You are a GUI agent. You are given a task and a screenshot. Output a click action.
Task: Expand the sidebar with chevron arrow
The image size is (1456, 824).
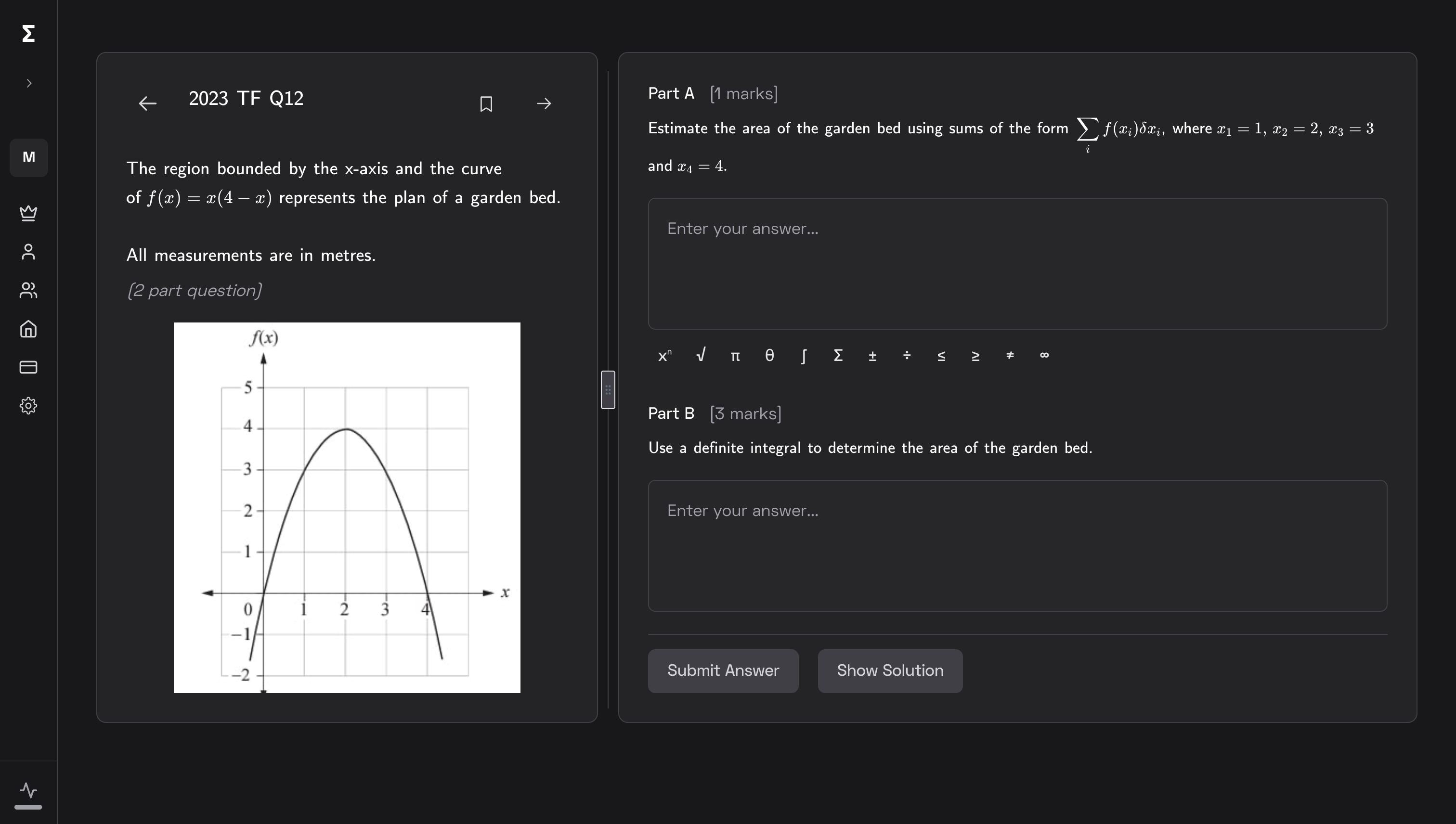coord(29,83)
